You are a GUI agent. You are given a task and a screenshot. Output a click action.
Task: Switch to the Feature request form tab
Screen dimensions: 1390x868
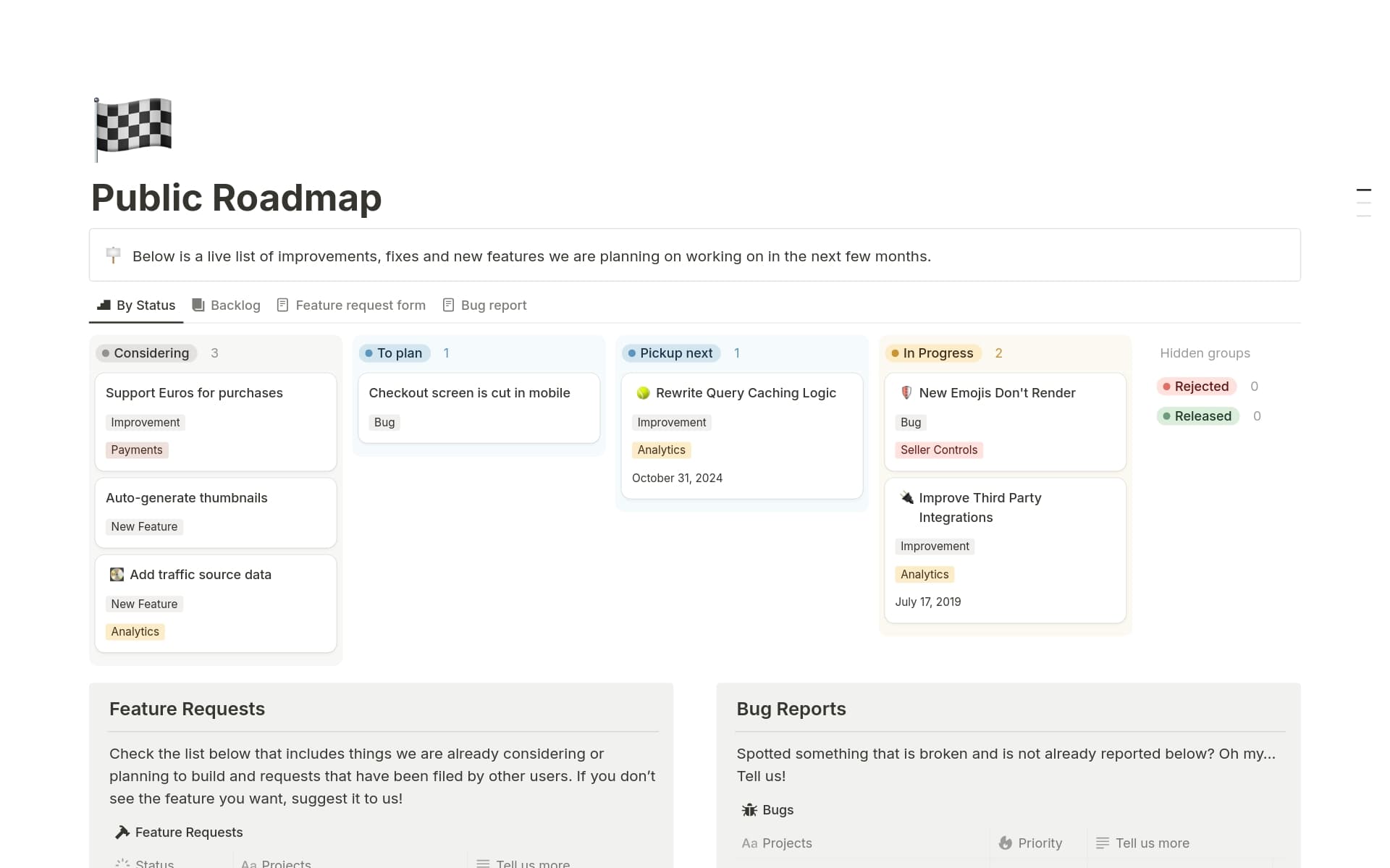tap(361, 305)
